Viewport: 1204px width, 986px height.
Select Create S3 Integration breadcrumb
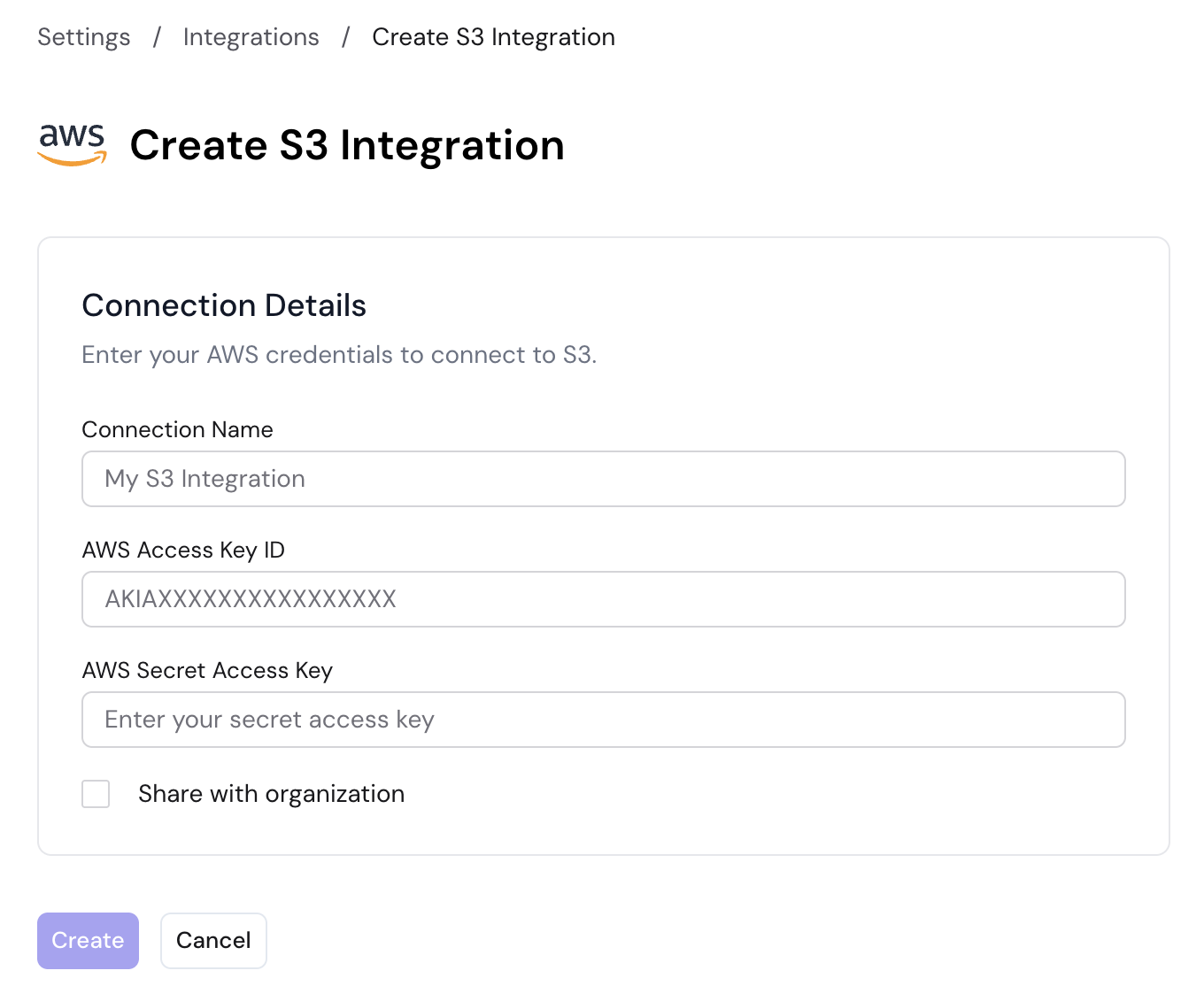493,37
